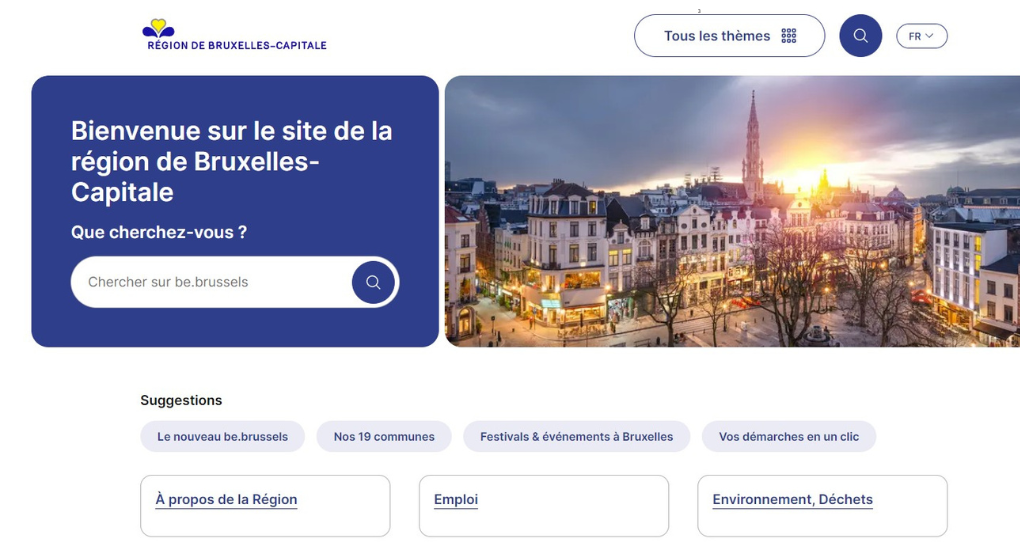Open 'Festivals & événements à Bruxelles' suggestion
Image resolution: width=1020 pixels, height=560 pixels.
point(576,437)
